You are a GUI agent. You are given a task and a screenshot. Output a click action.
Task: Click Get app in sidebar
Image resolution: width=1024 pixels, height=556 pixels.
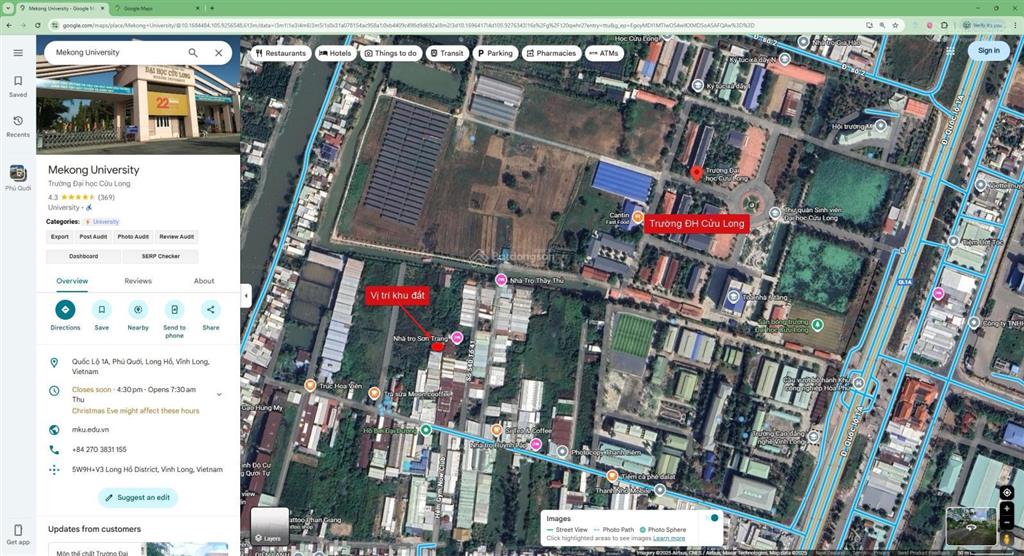tap(18, 534)
